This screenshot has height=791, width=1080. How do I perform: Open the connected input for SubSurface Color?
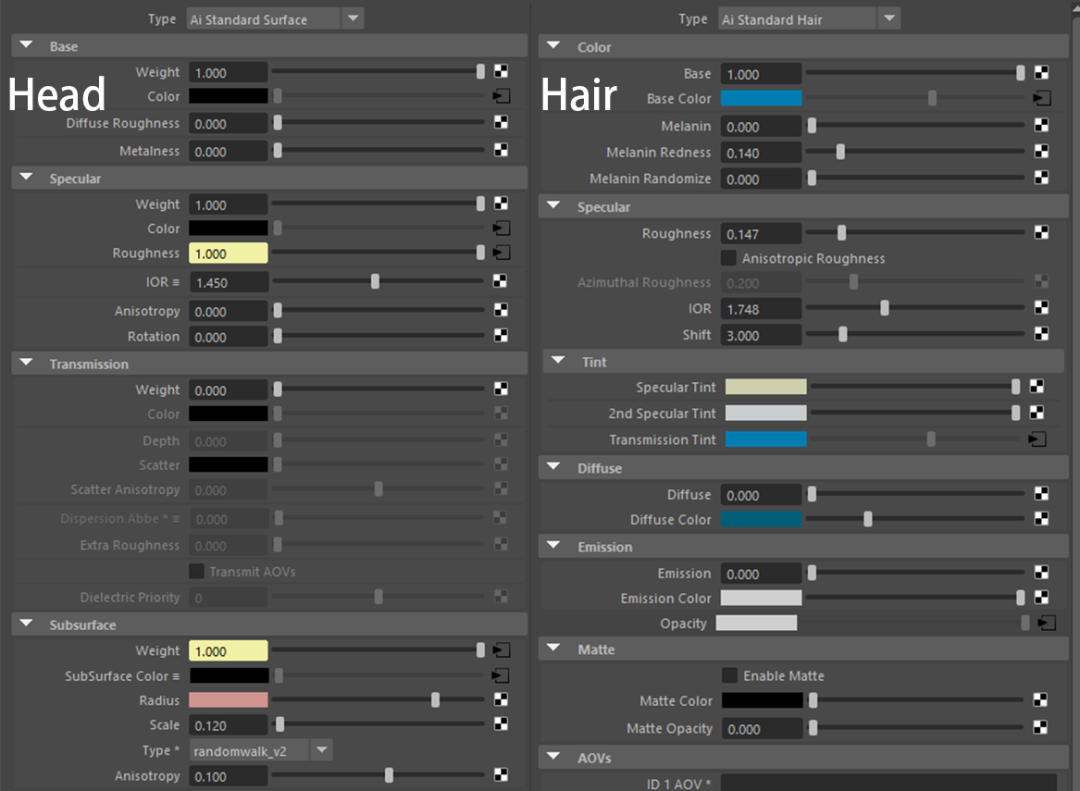501,675
